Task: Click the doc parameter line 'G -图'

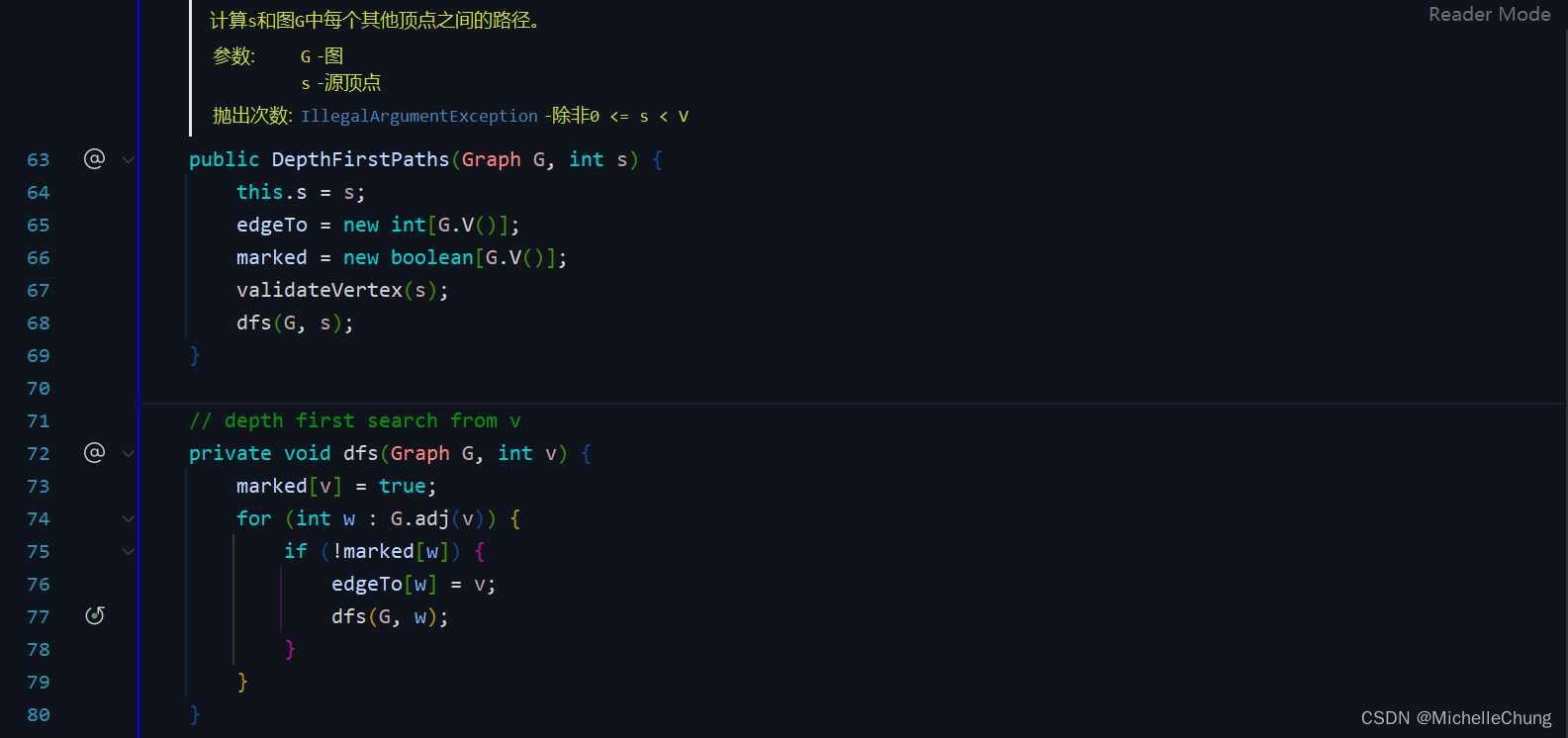Action: [x=323, y=56]
